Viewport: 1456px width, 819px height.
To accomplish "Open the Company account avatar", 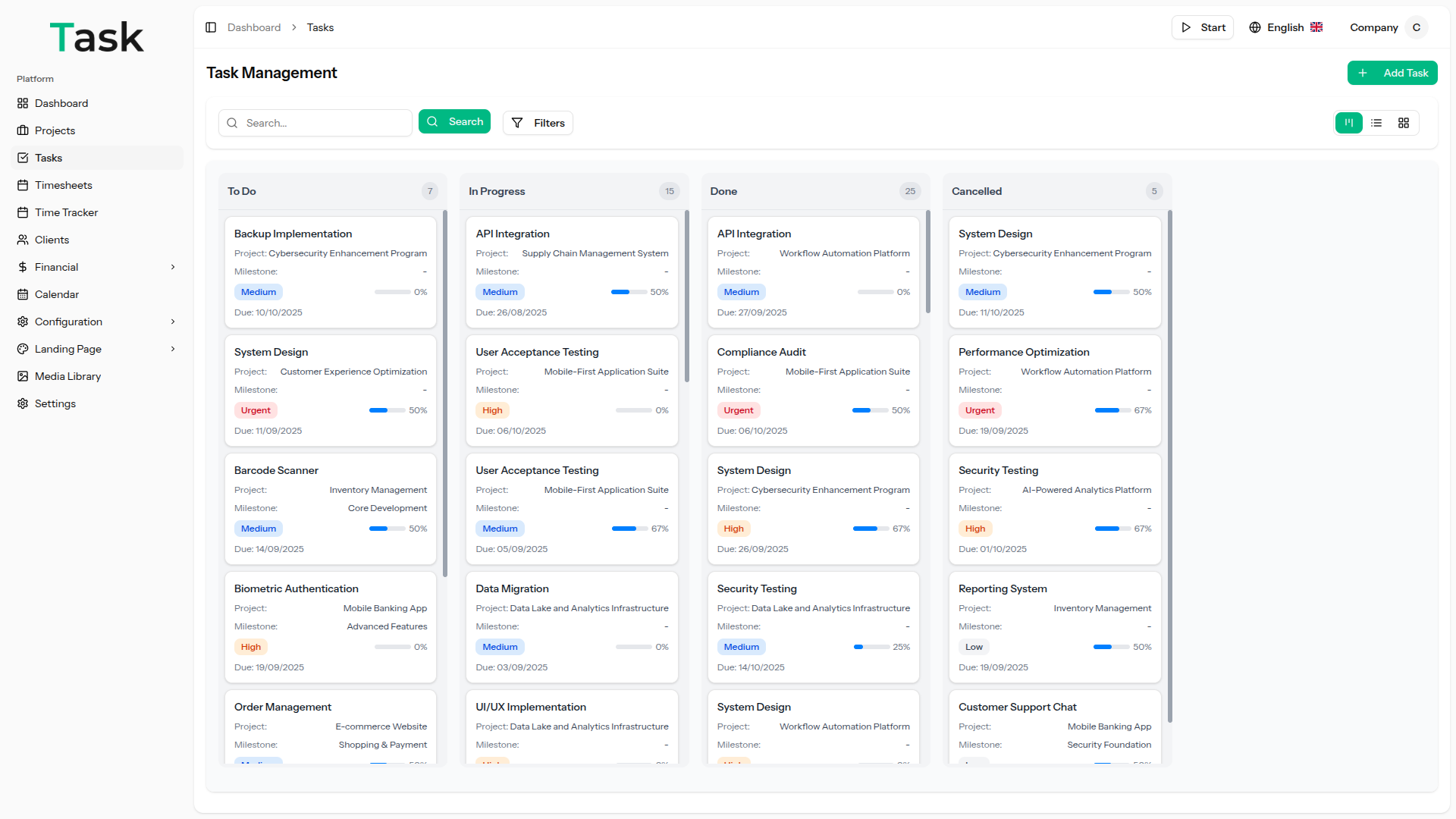I will coord(1416,27).
